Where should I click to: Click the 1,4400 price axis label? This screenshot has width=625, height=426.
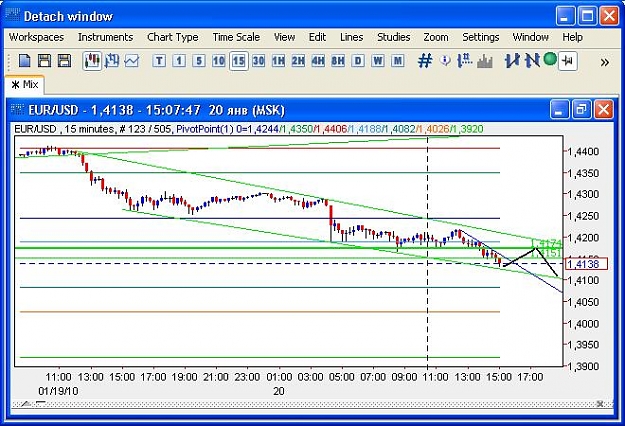tap(584, 151)
